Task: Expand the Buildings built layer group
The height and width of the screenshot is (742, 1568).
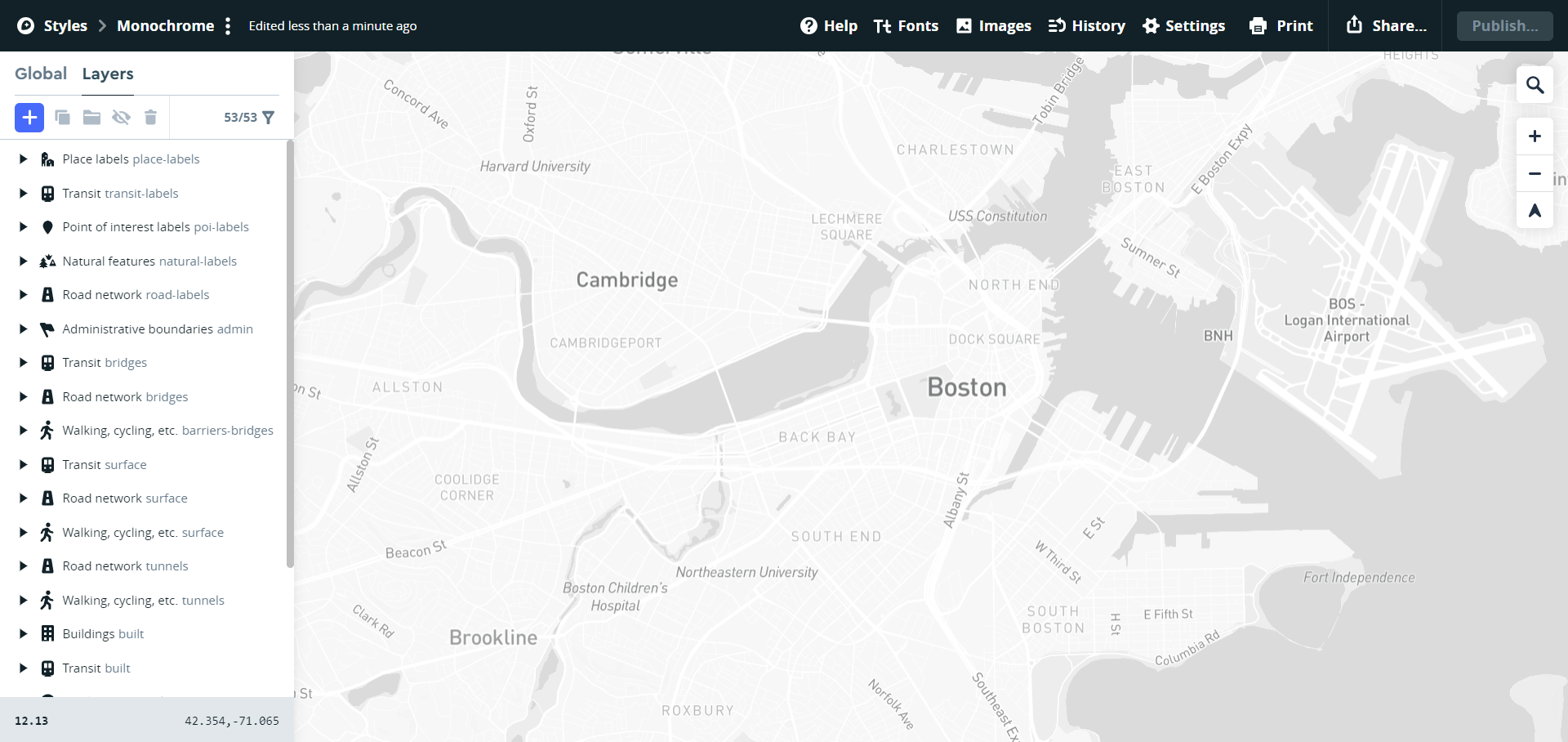Action: tap(23, 634)
